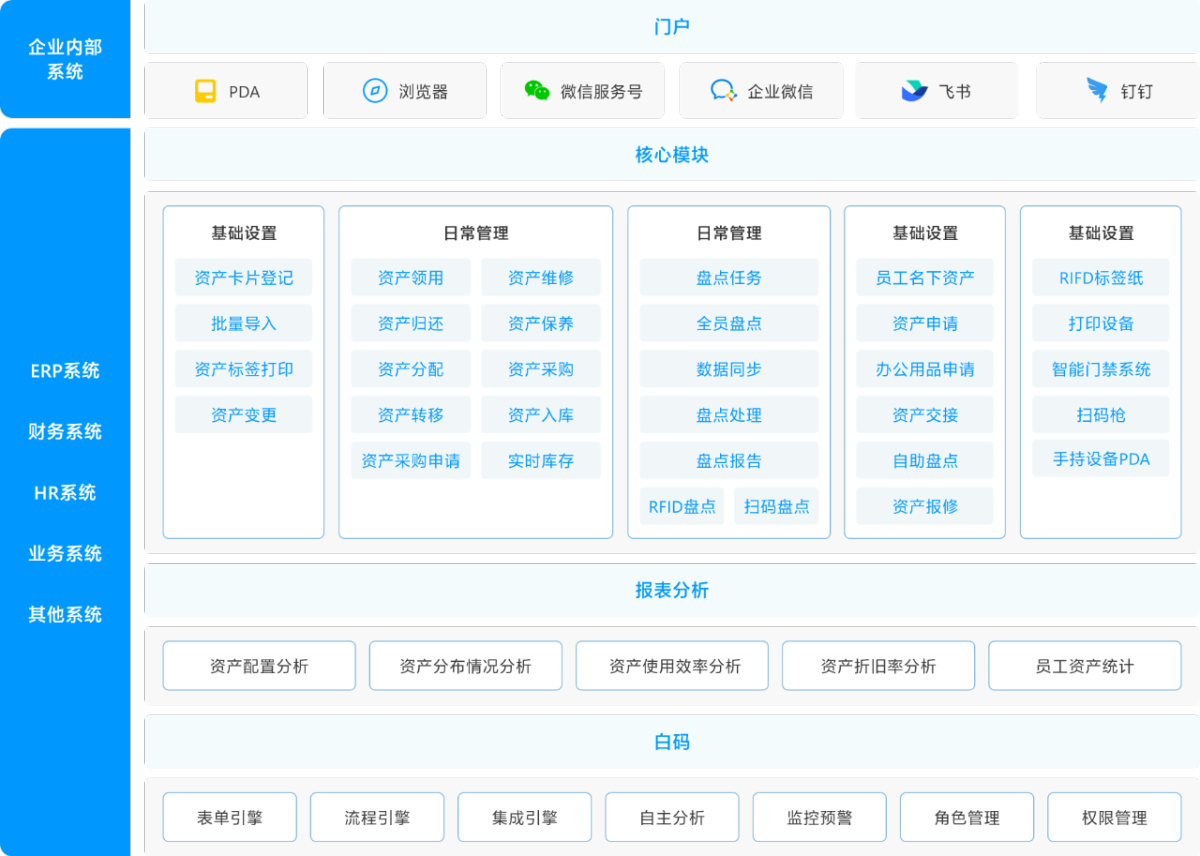
Task: Open the 资产使用效率分析 report
Action: [x=672, y=666]
